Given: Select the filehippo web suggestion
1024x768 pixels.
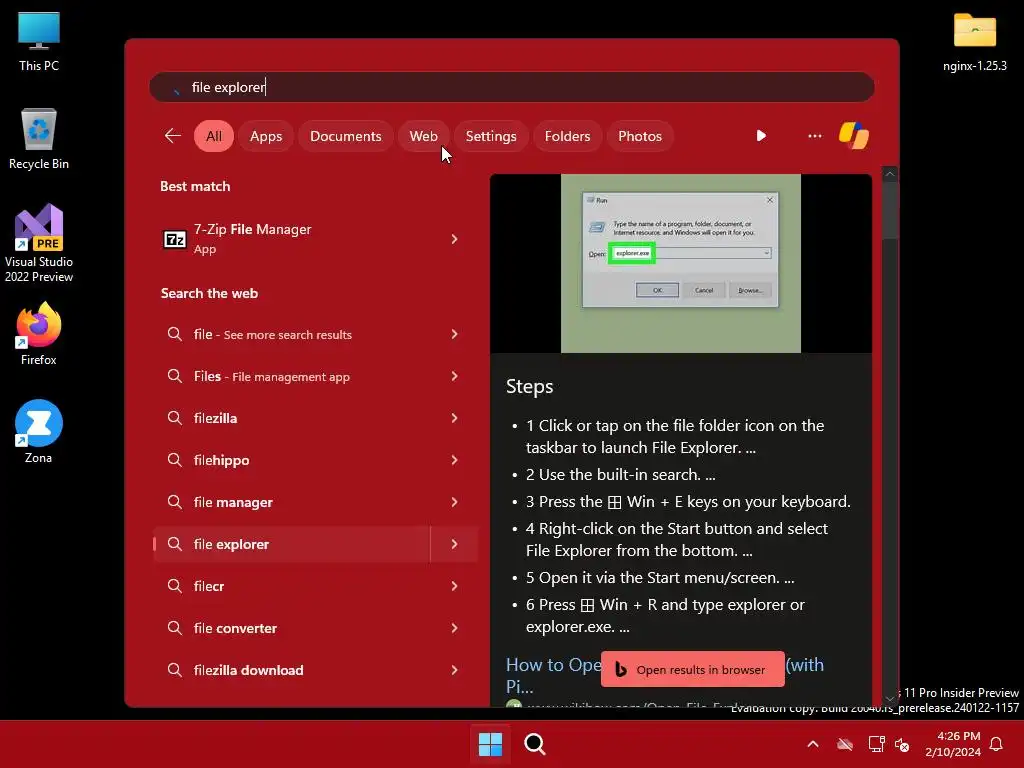Looking at the screenshot, I should click(x=291, y=460).
